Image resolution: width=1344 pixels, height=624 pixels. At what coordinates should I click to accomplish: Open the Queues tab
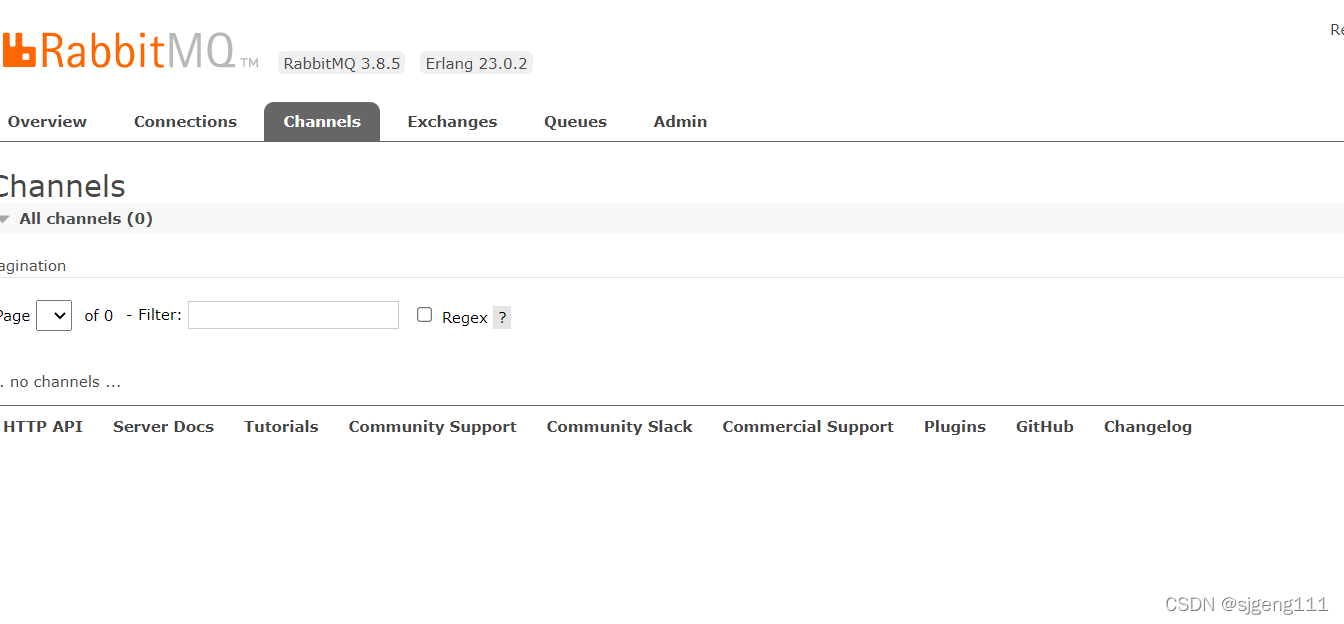(575, 122)
